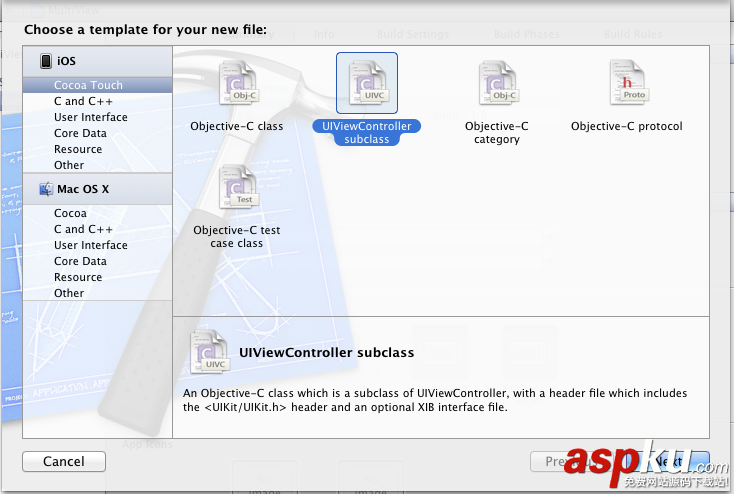734x494 pixels.
Task: Go back with the Previous button
Action: point(571,462)
